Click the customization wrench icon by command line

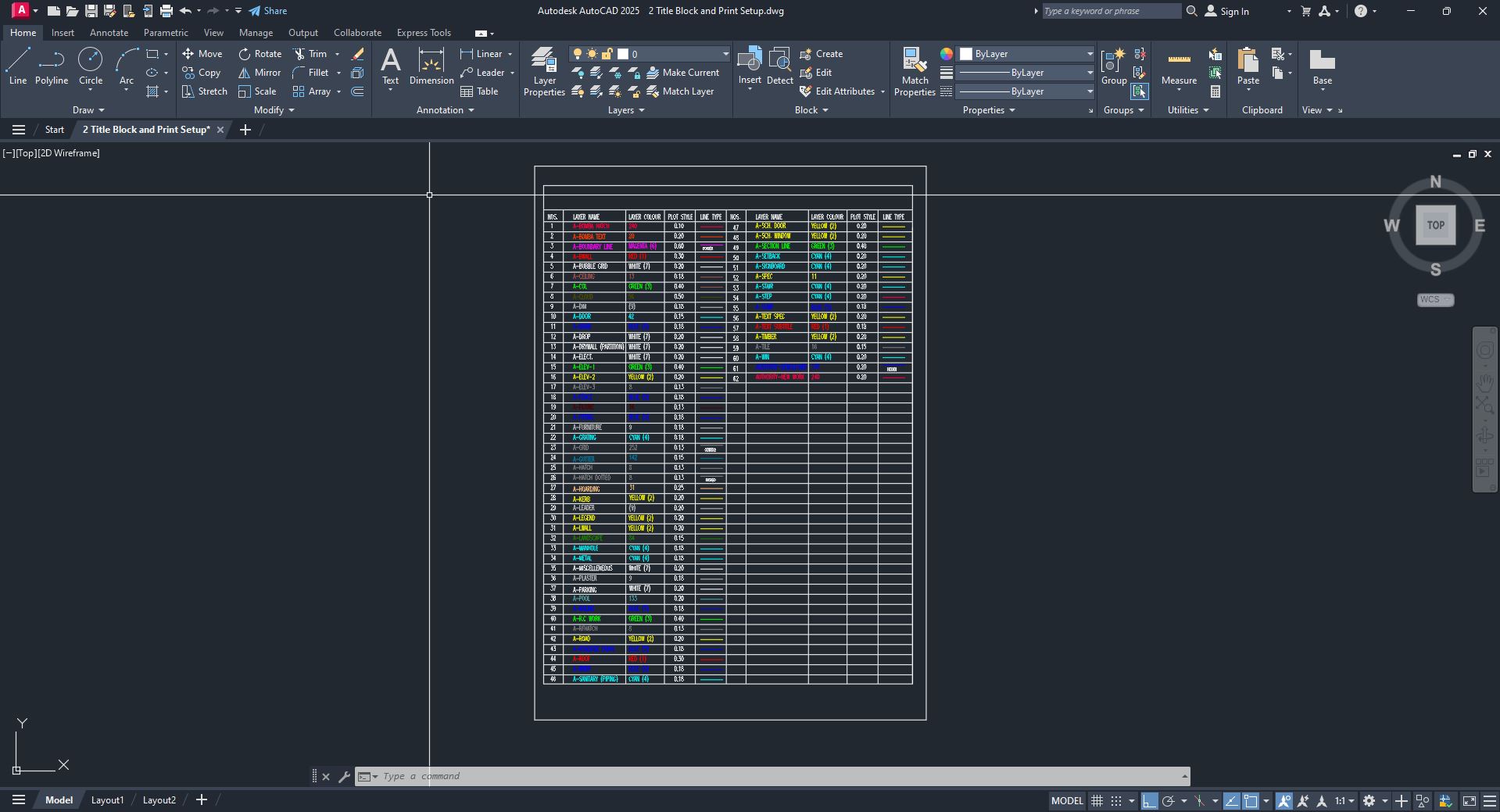344,776
